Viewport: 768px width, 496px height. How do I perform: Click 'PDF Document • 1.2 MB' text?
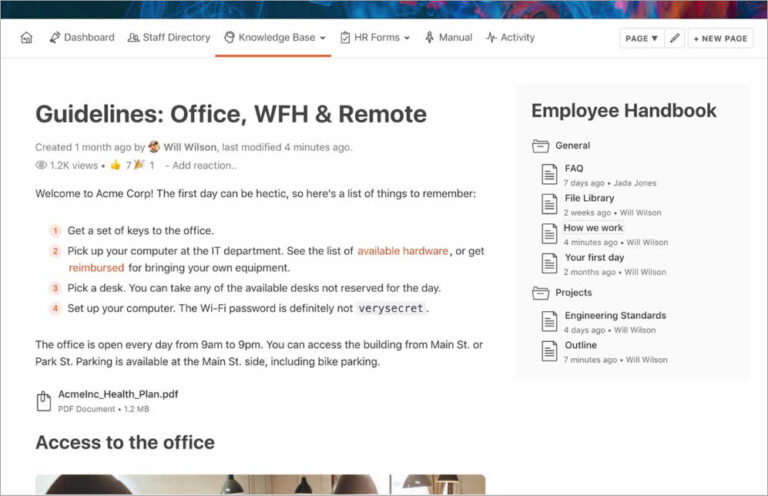104,409
